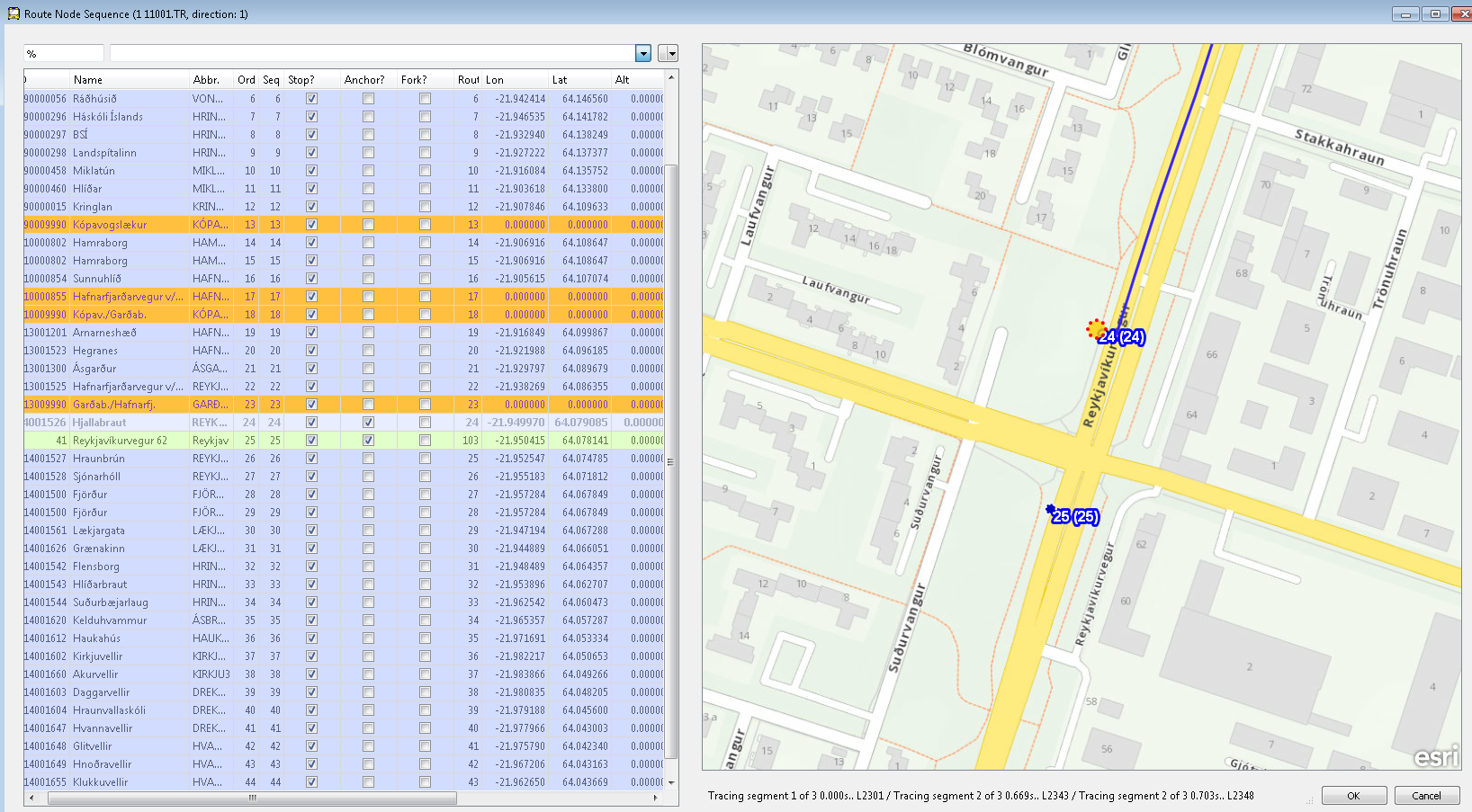Viewport: 1472px width, 812px height.
Task: Sort by the Seq column header
Action: click(272, 80)
